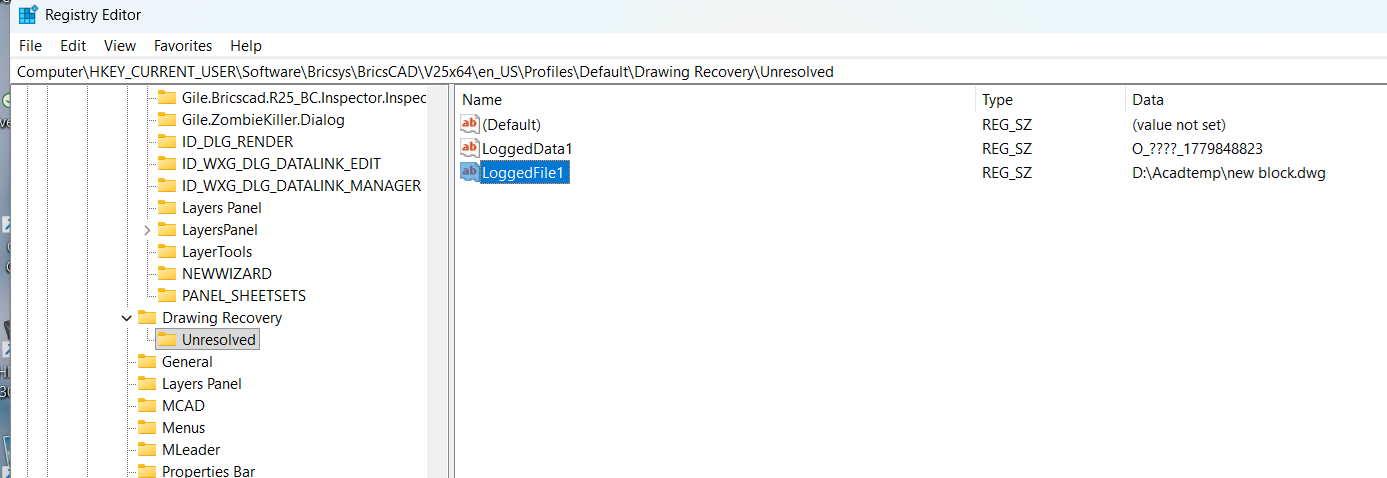Click the folder icon of Menus
The image size is (1387, 478).
point(147,428)
